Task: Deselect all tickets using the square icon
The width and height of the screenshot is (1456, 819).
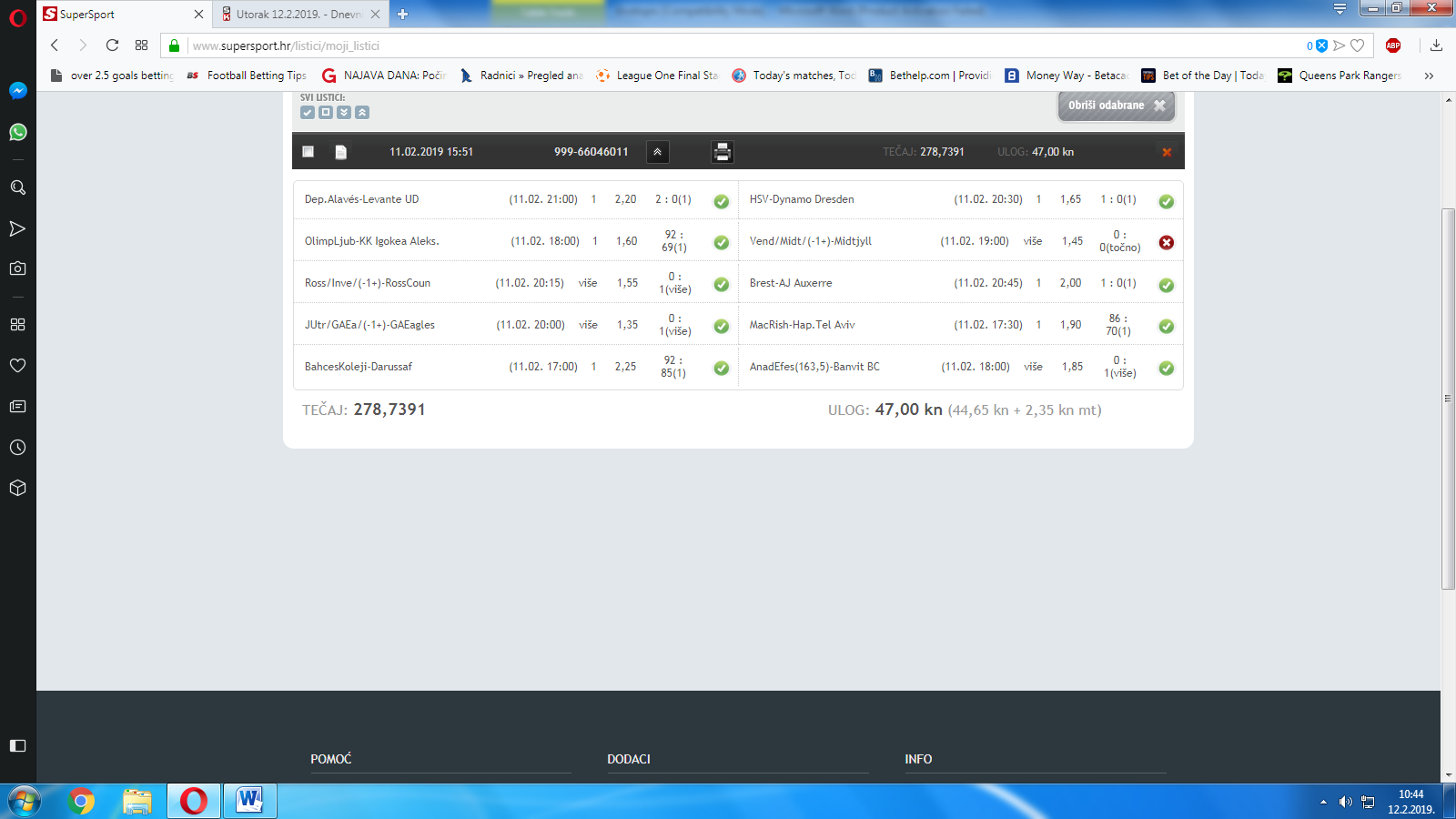Action: click(x=326, y=113)
